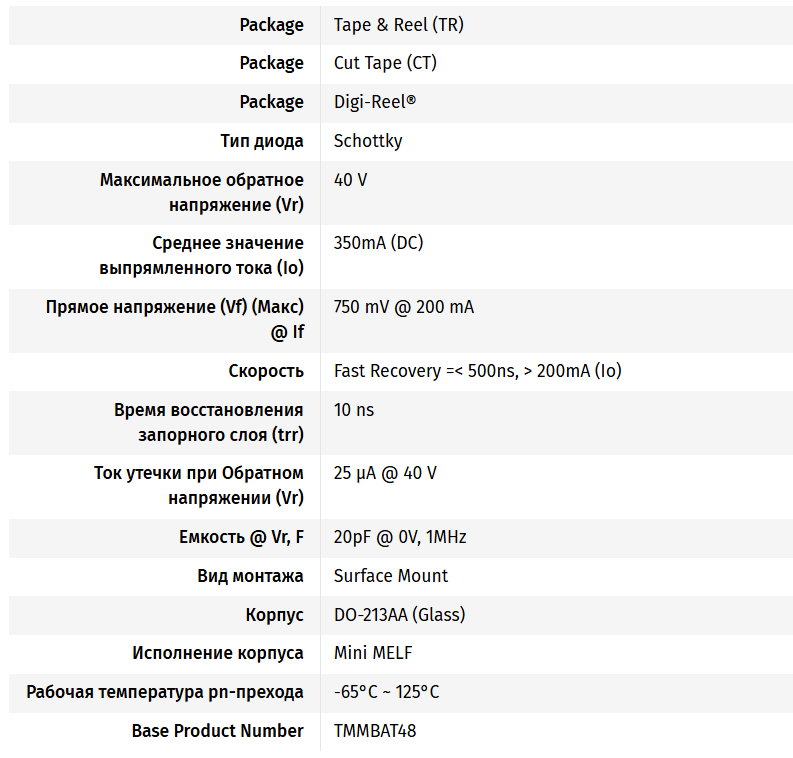Select the Digi-Reel® package value
The width and height of the screenshot is (793, 758).
(374, 102)
